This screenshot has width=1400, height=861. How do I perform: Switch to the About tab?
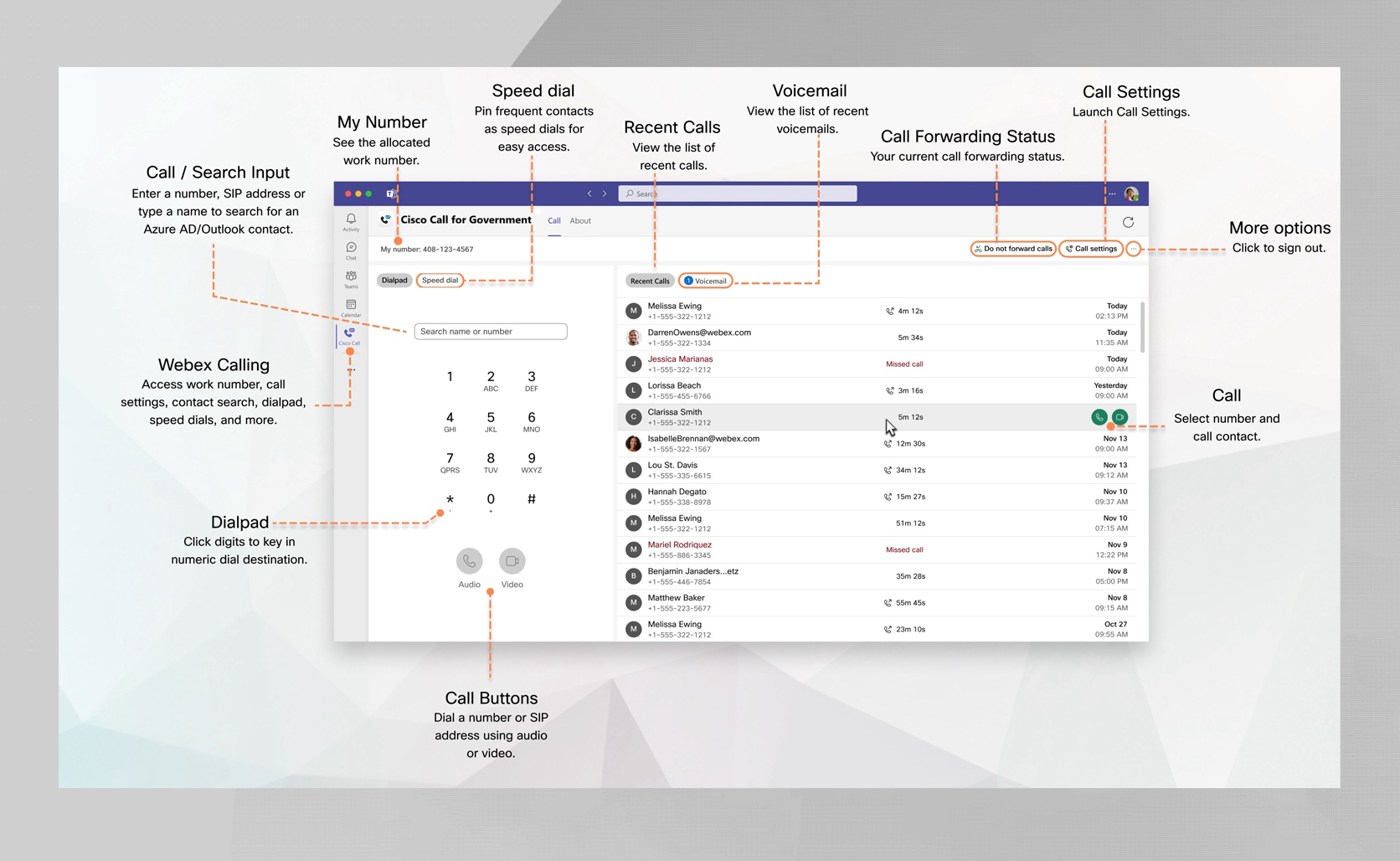point(580,221)
